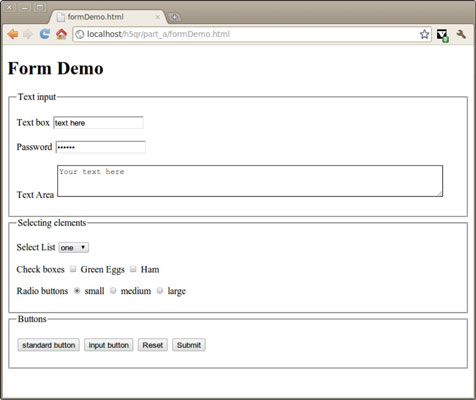Image resolution: width=476 pixels, height=400 pixels.
Task: Open a new tab button
Action: pos(174,17)
